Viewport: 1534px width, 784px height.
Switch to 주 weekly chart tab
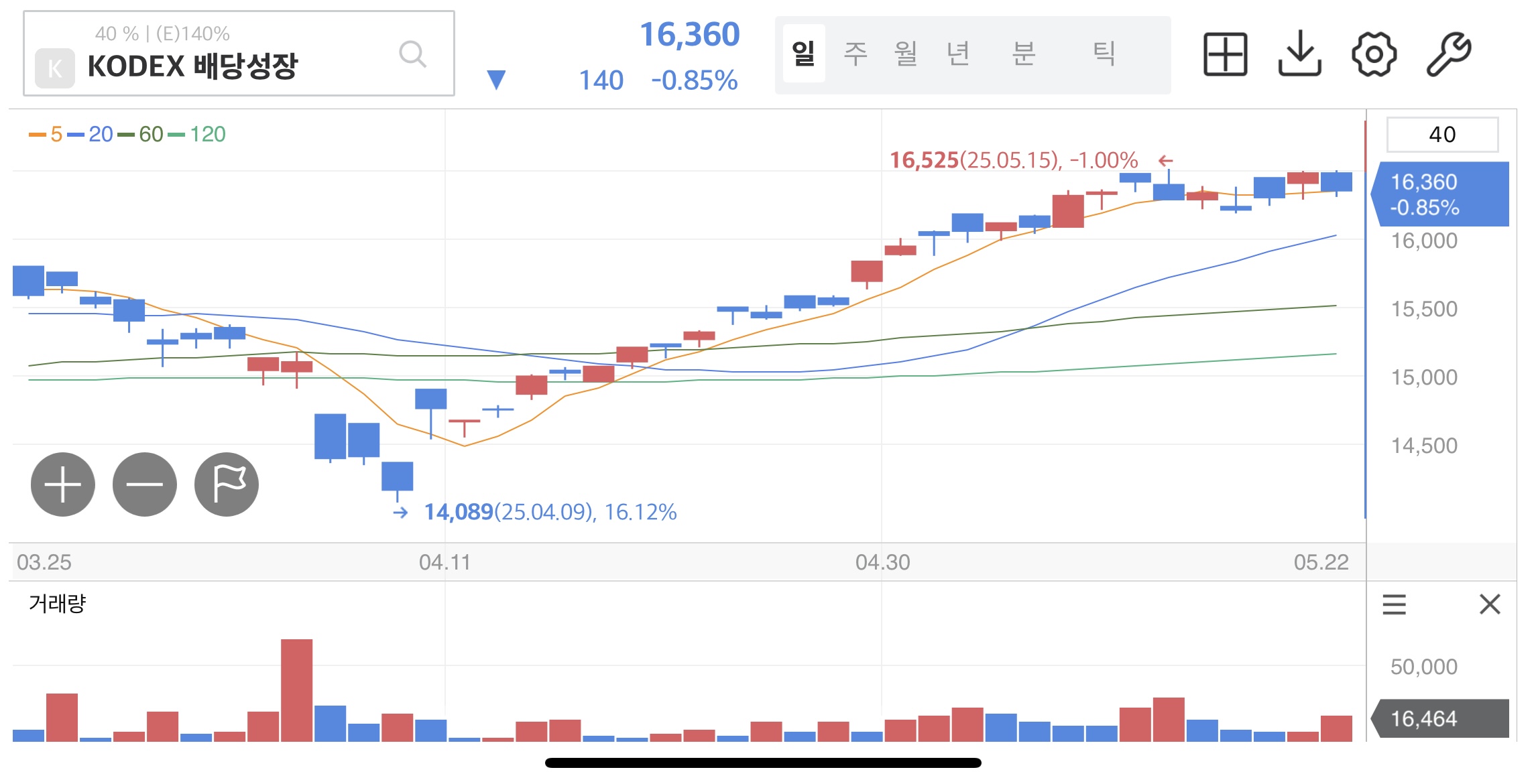(855, 54)
